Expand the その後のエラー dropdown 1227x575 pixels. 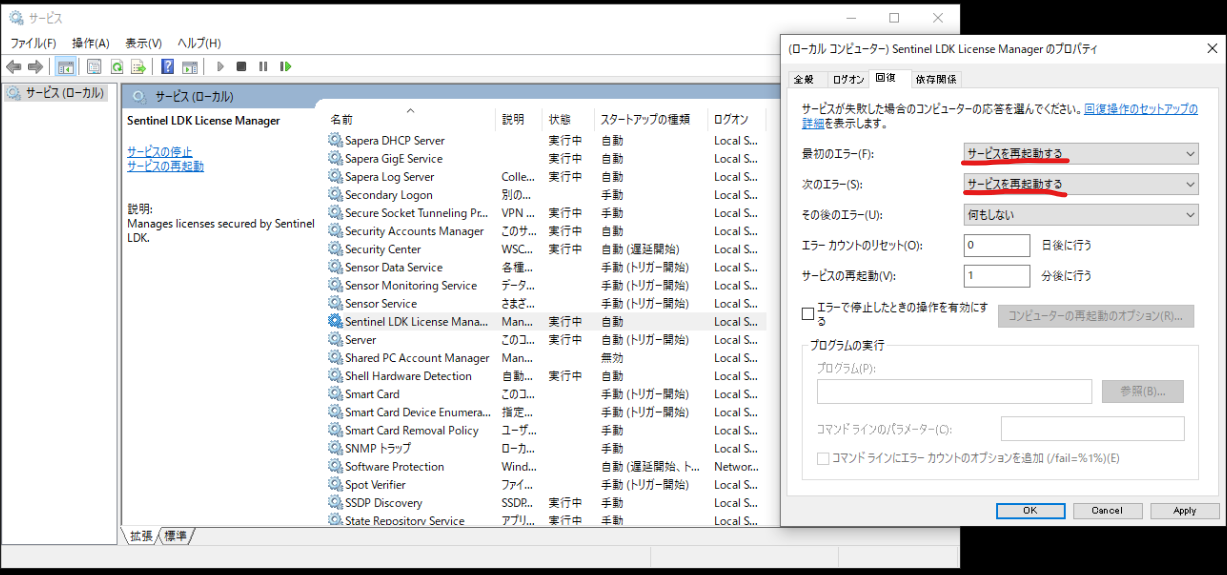pos(1080,215)
